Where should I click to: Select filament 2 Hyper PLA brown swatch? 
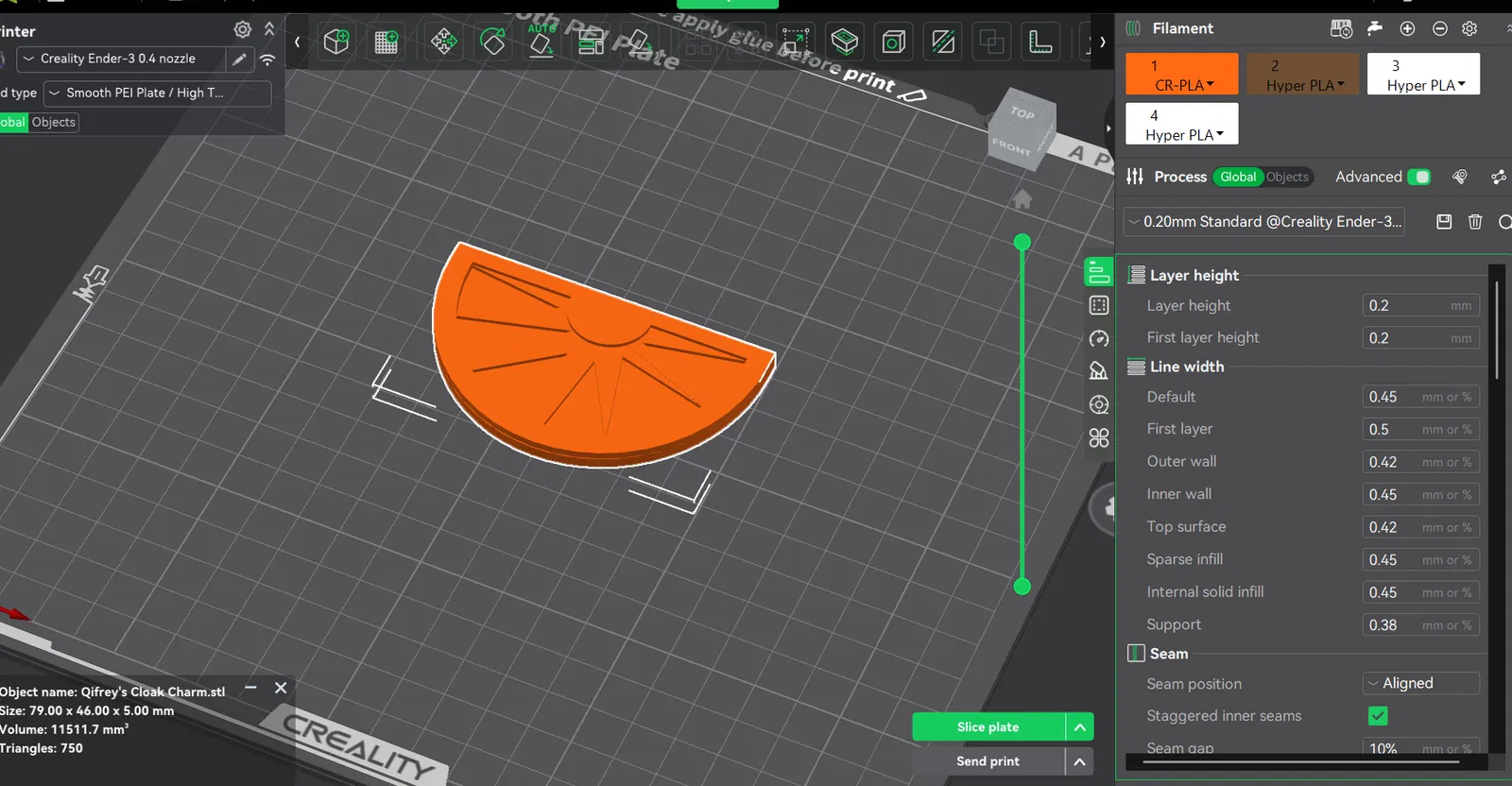(x=1302, y=74)
